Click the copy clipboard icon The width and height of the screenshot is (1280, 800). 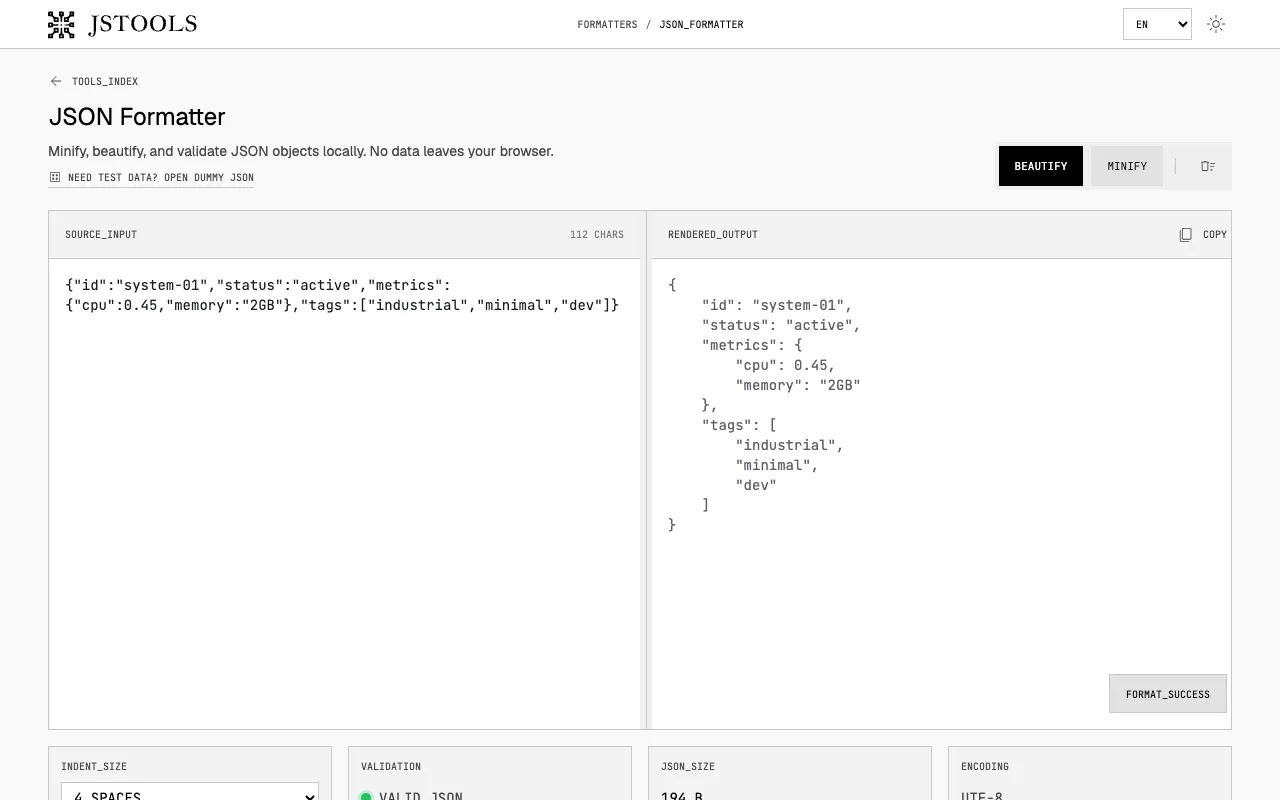coord(1185,234)
